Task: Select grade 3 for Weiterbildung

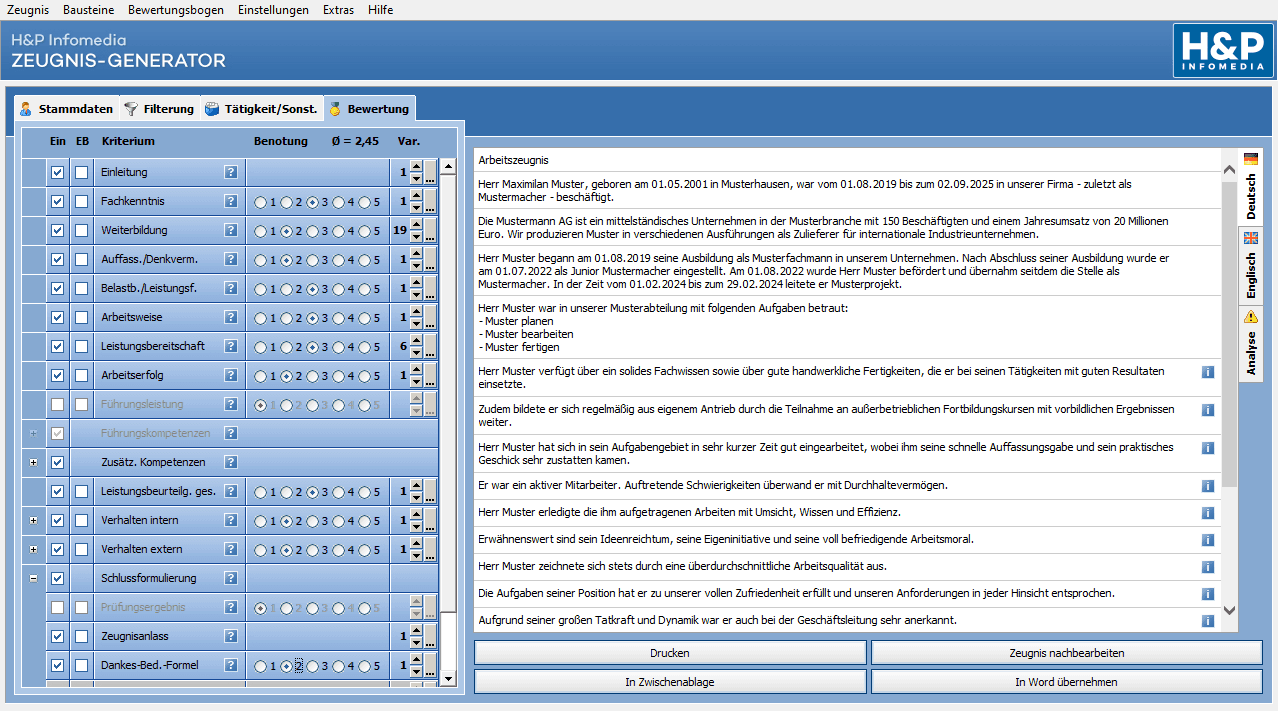Action: pos(312,231)
